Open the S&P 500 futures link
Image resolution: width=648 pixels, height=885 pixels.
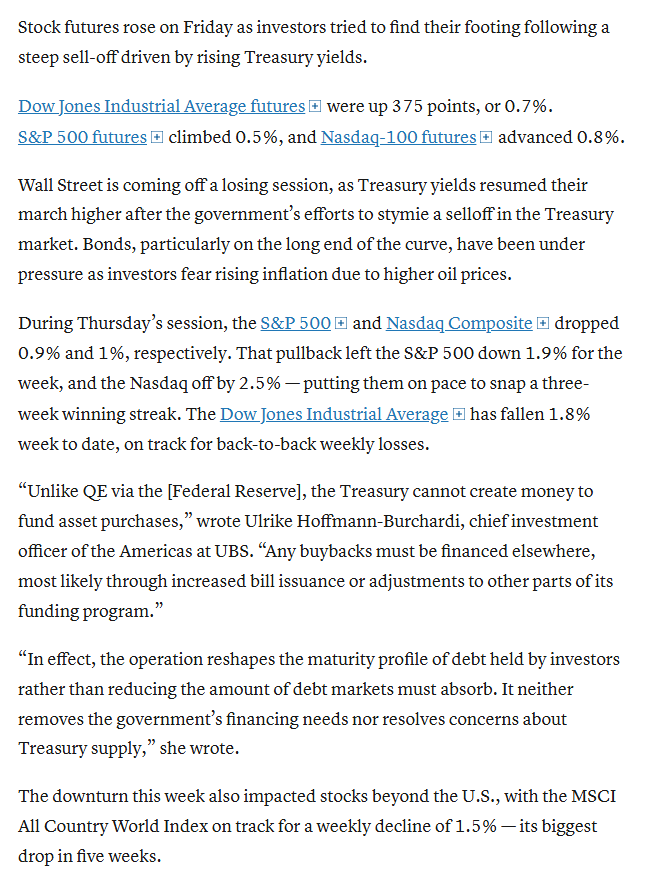pos(82,137)
